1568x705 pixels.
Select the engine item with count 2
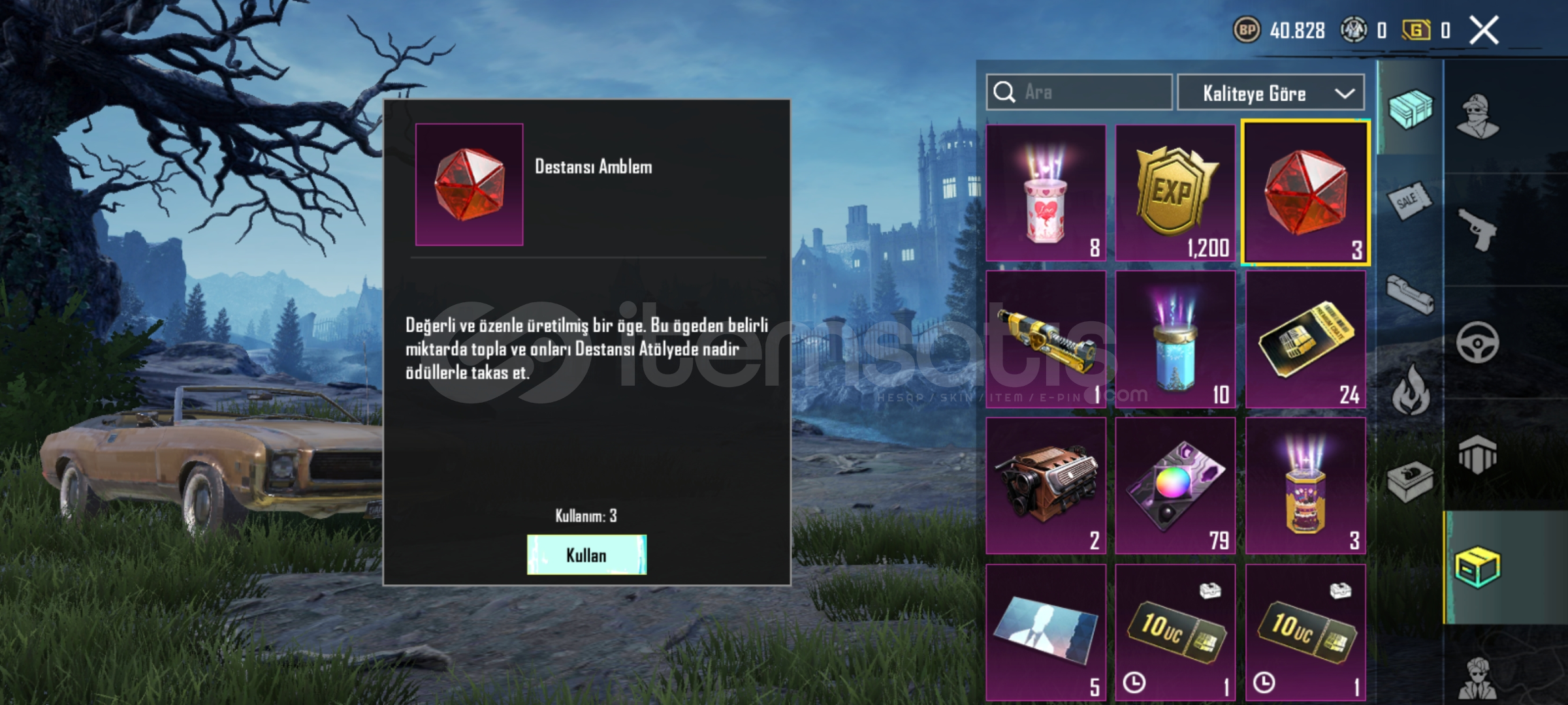(1046, 486)
